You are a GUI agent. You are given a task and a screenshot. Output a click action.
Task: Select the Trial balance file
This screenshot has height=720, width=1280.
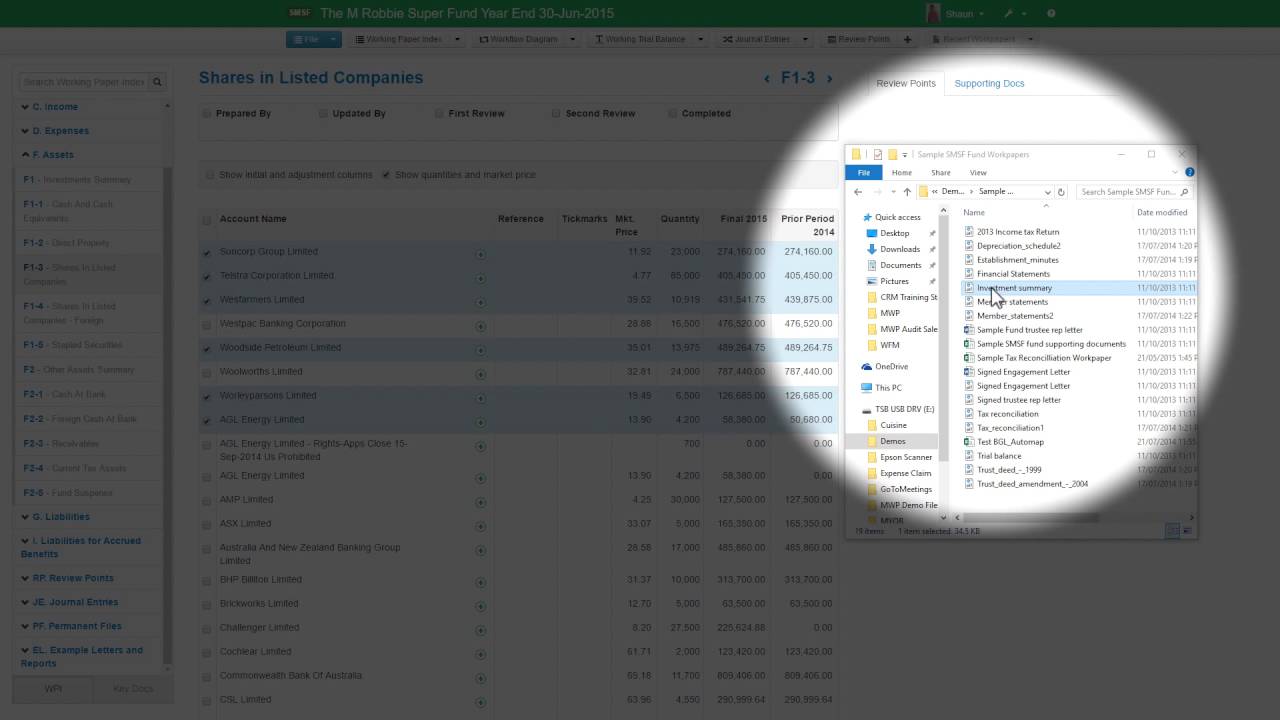pyautogui.click(x=999, y=456)
